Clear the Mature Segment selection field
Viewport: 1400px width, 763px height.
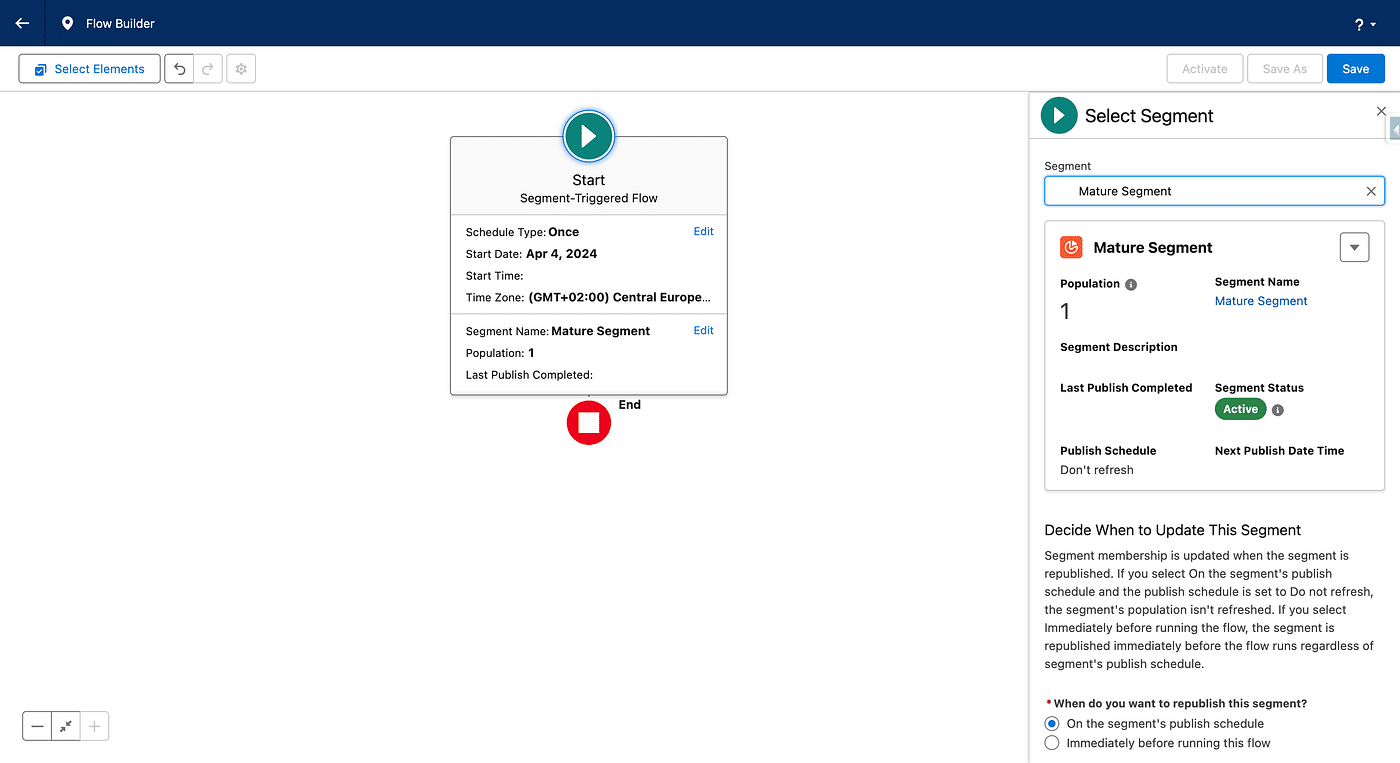coord(1371,191)
